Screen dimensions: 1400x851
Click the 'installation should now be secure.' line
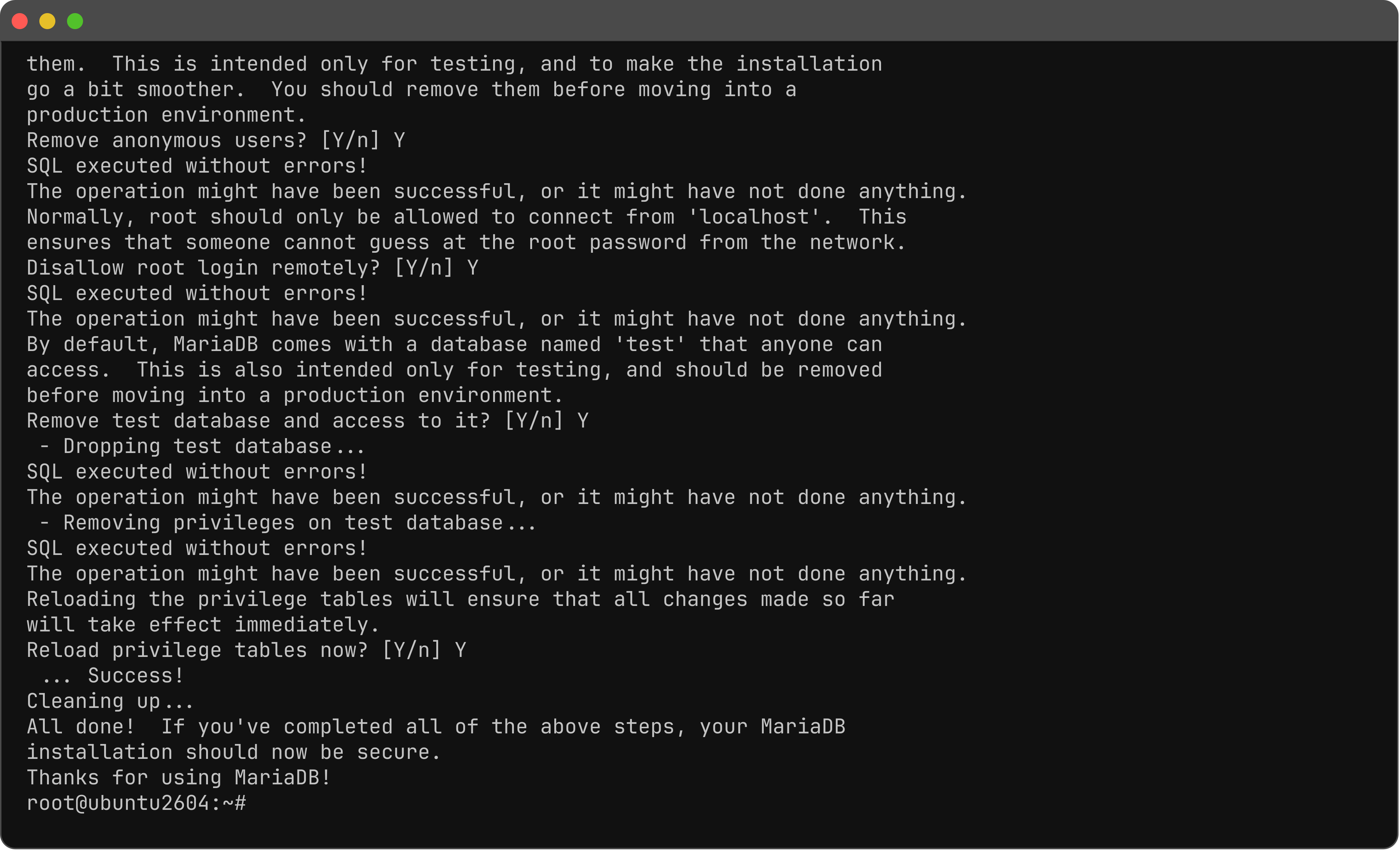click(233, 753)
